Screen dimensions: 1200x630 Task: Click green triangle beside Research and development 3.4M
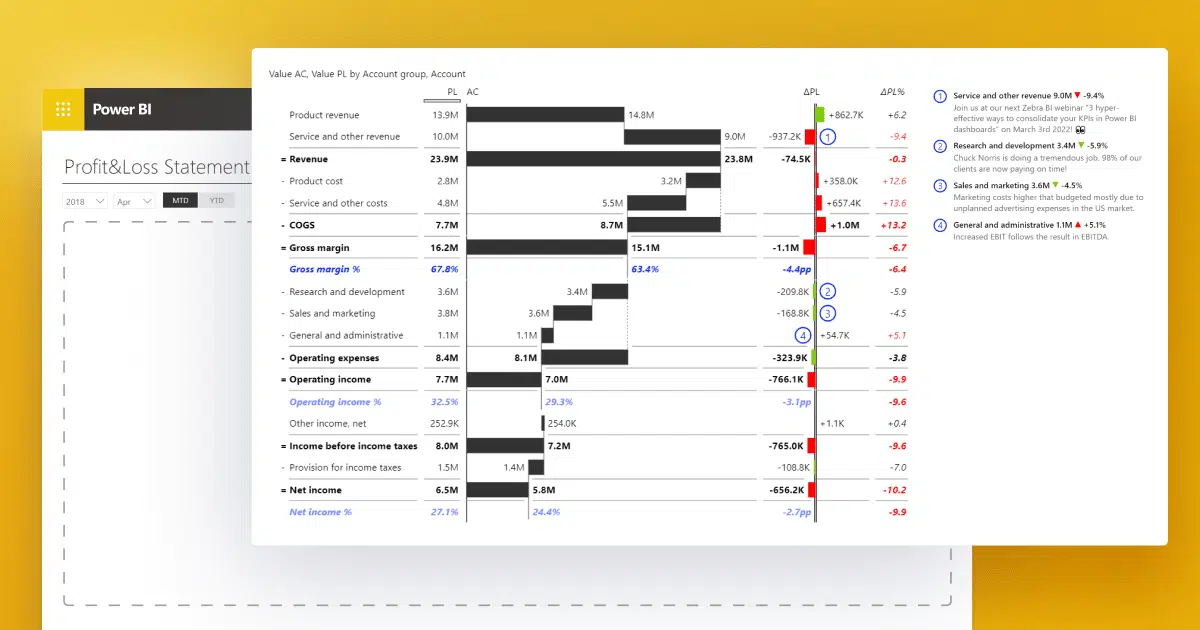[x=1082, y=146]
